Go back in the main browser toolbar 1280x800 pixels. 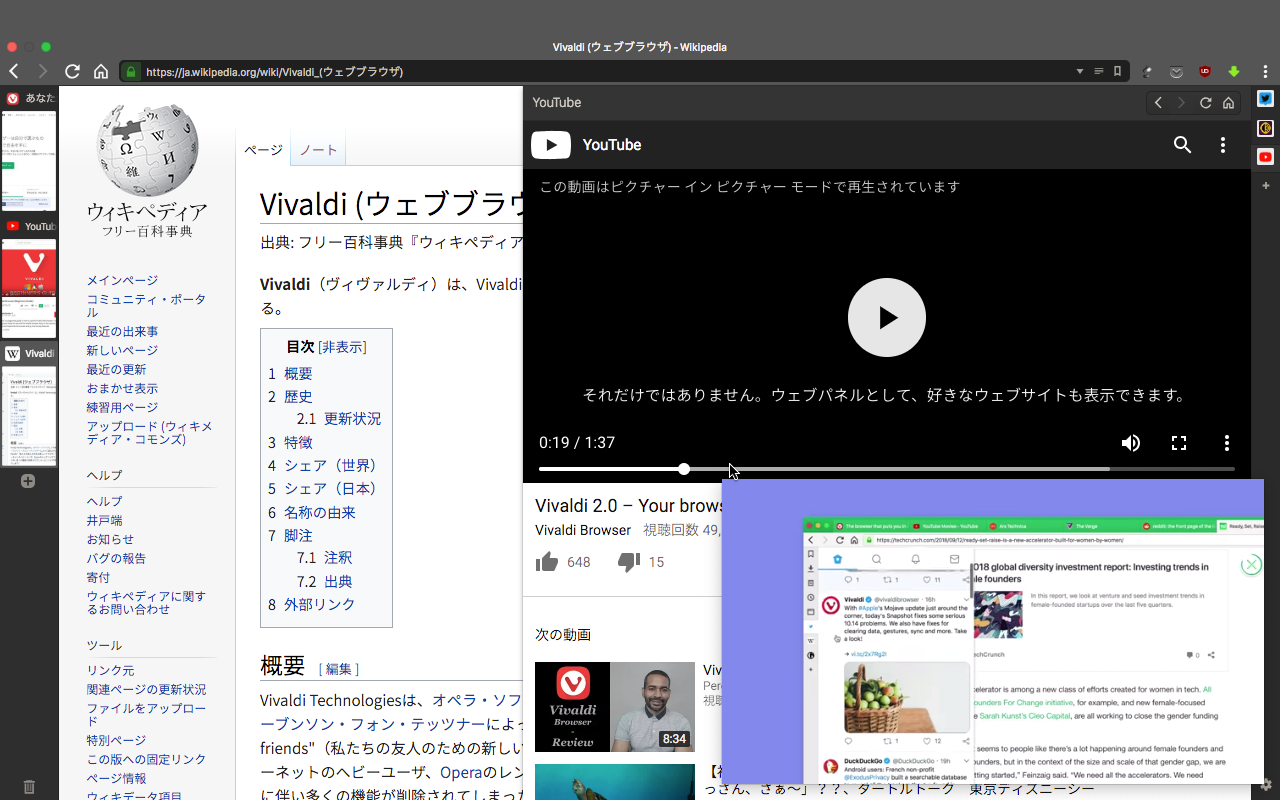(x=14, y=71)
